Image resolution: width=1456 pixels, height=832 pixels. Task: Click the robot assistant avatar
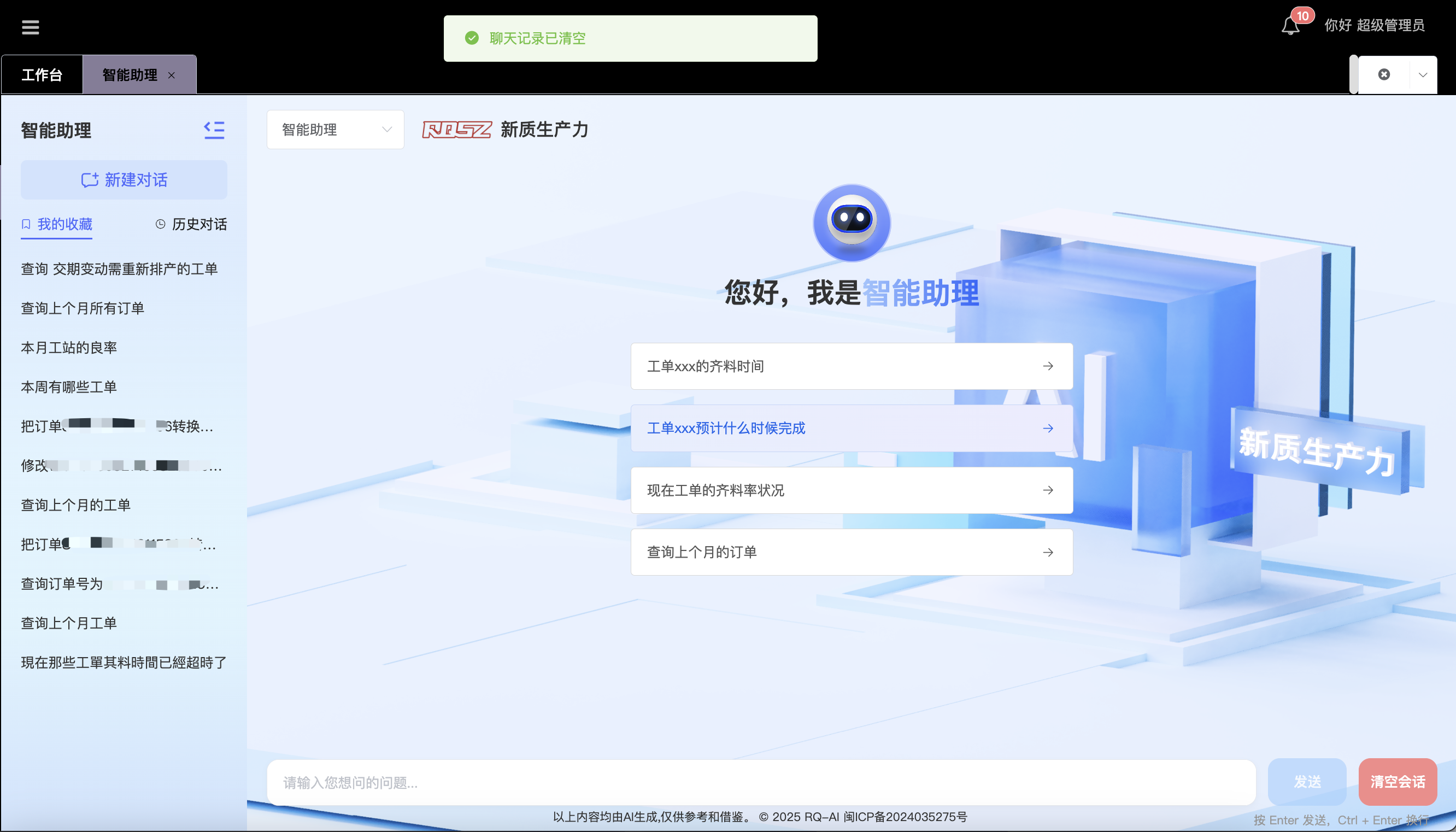(x=851, y=222)
